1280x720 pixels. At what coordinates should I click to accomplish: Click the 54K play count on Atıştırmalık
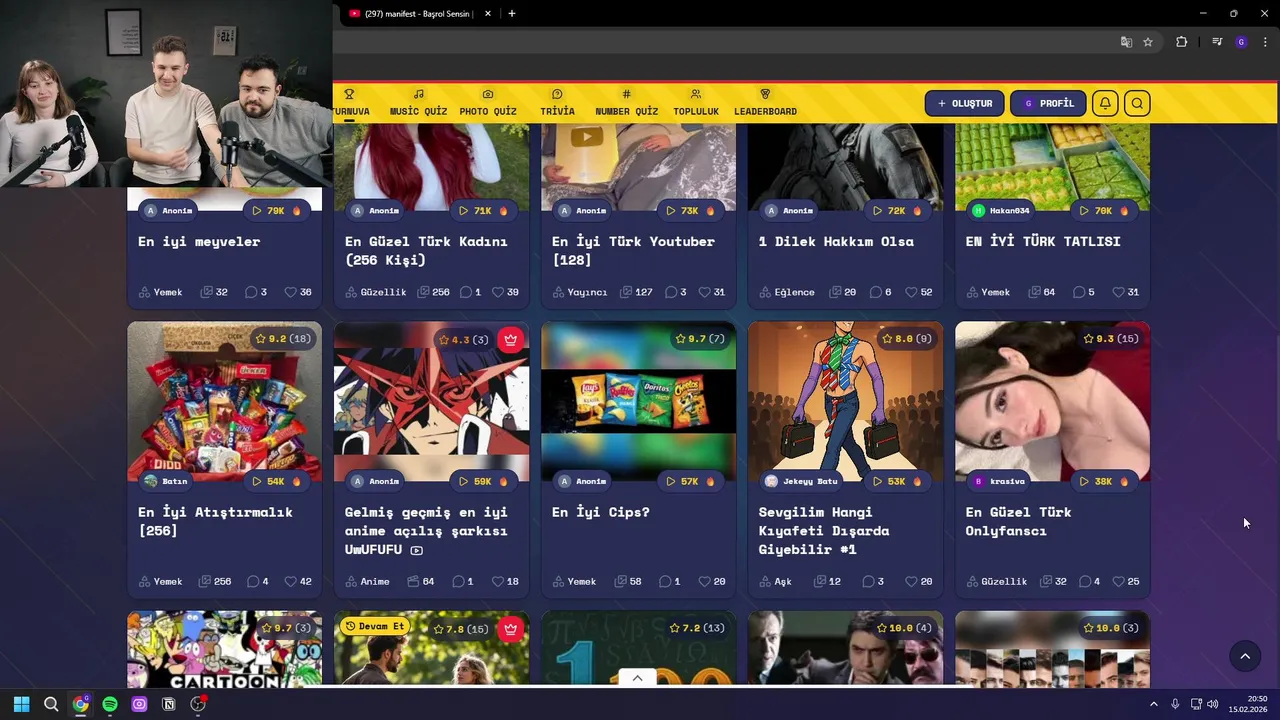tap(276, 481)
